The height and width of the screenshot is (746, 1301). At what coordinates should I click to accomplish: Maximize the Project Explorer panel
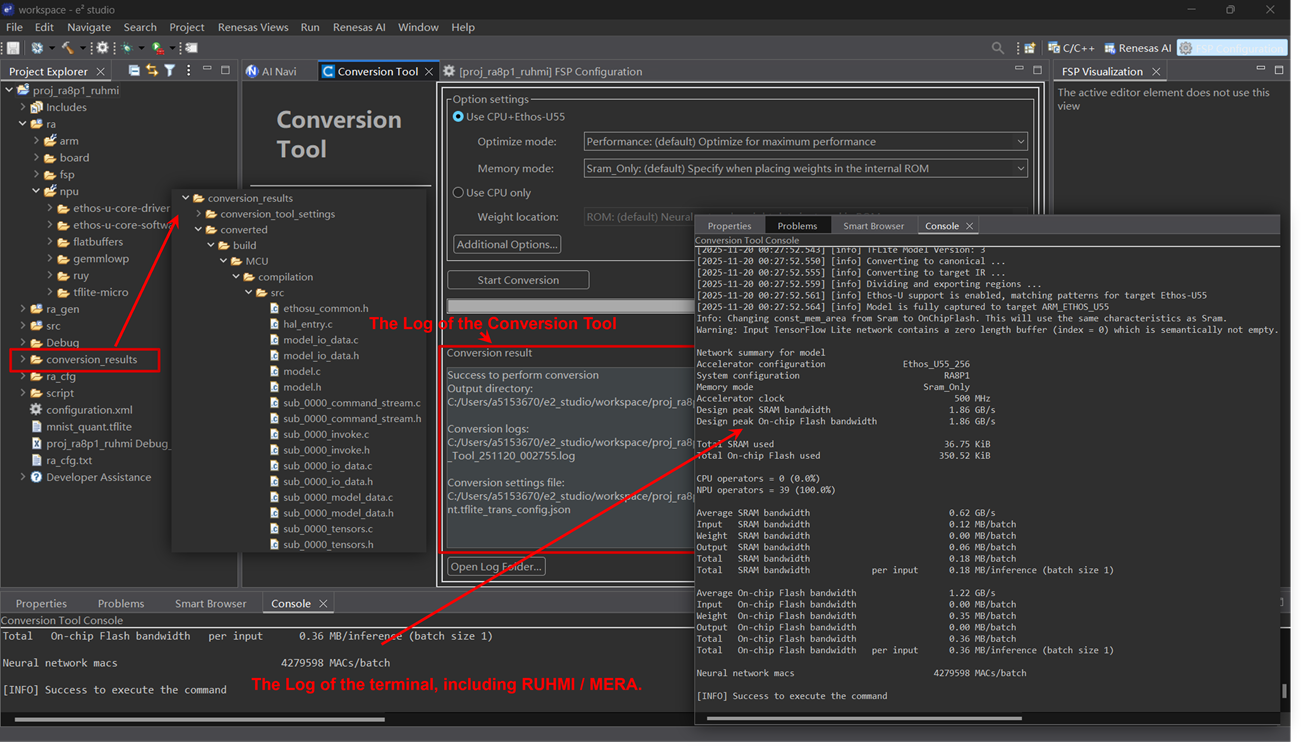coord(226,70)
